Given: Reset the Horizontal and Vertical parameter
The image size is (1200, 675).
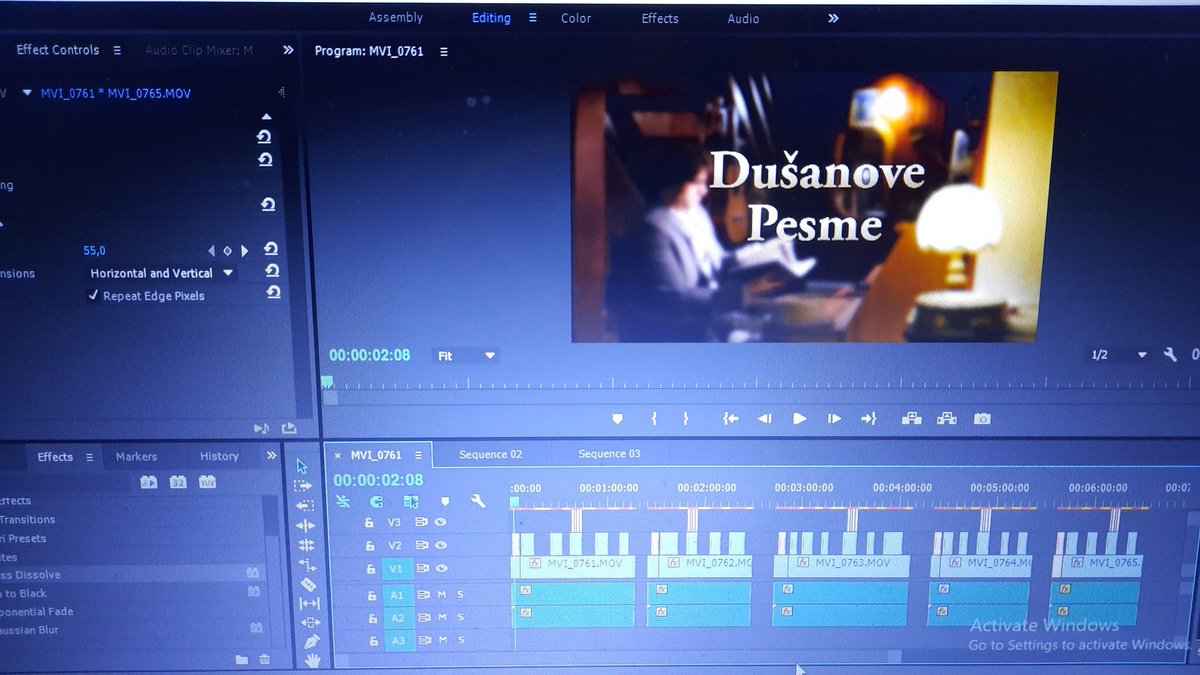Looking at the screenshot, I should (272, 271).
